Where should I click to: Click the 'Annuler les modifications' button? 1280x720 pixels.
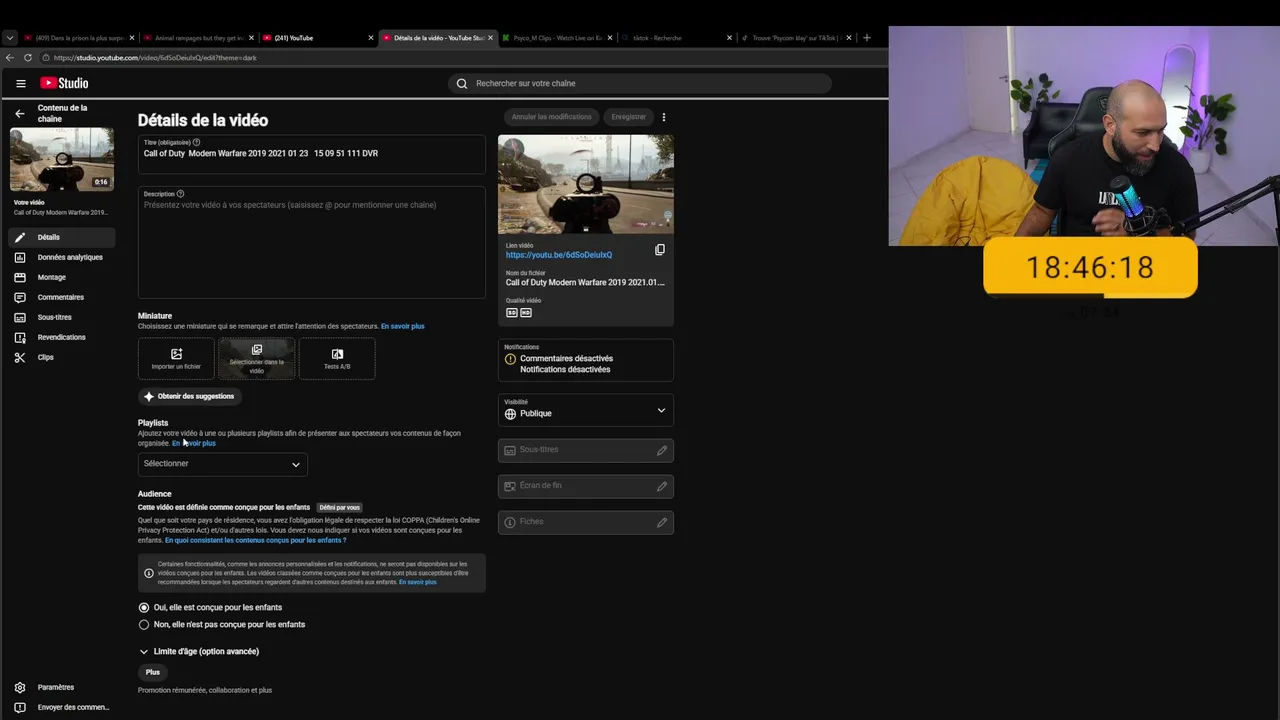pyautogui.click(x=552, y=117)
